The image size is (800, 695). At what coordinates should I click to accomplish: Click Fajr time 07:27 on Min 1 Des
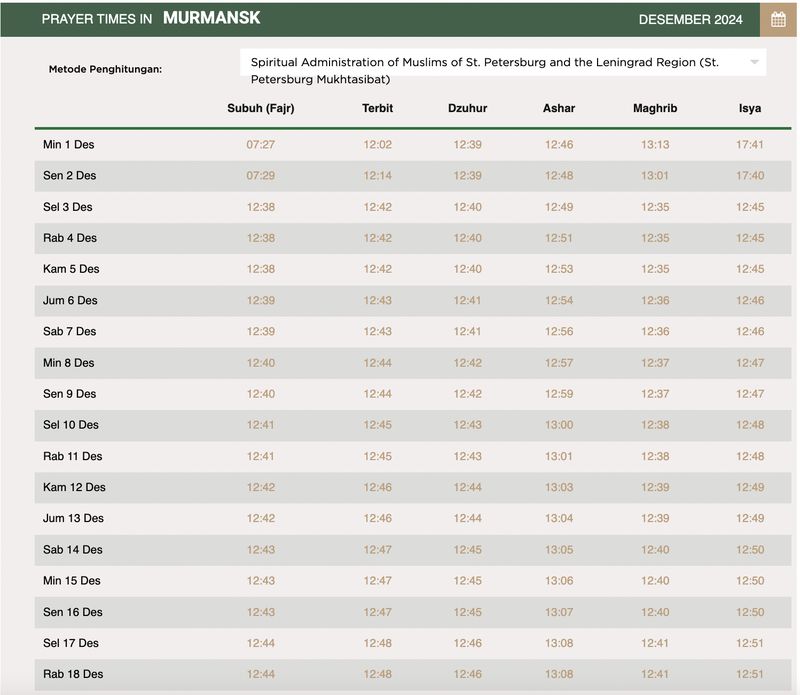261,145
